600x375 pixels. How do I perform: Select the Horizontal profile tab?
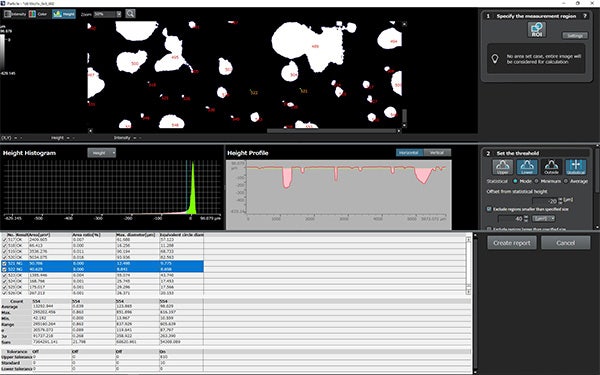[x=410, y=153]
